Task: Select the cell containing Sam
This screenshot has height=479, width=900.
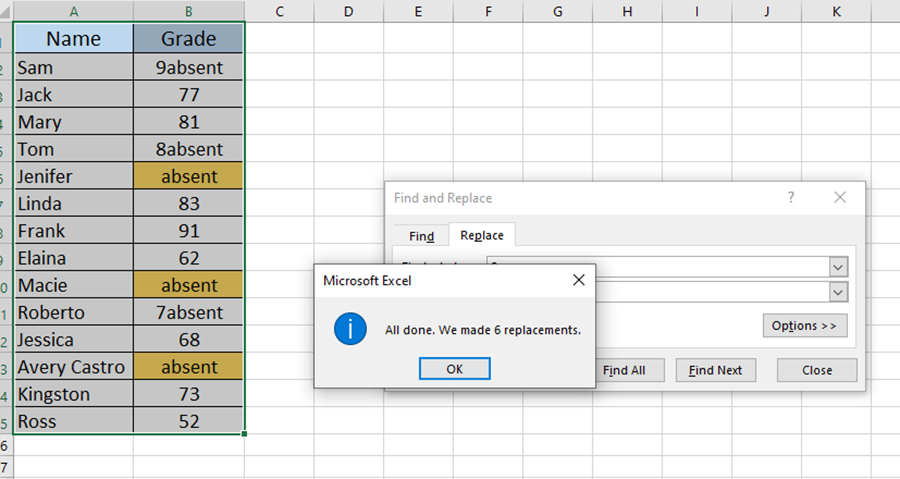Action: pos(73,67)
